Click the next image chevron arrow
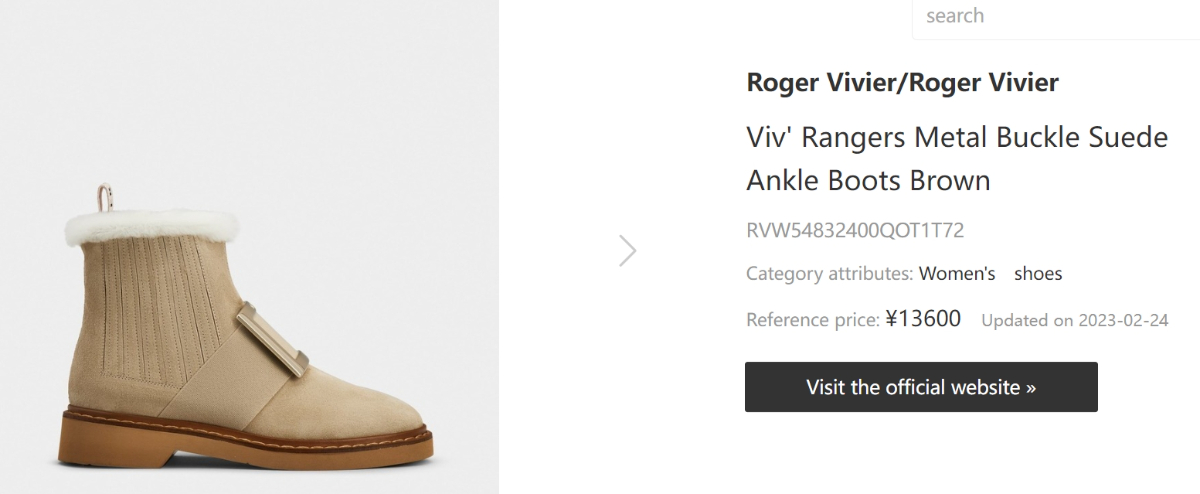The height and width of the screenshot is (494, 1200). (x=627, y=250)
